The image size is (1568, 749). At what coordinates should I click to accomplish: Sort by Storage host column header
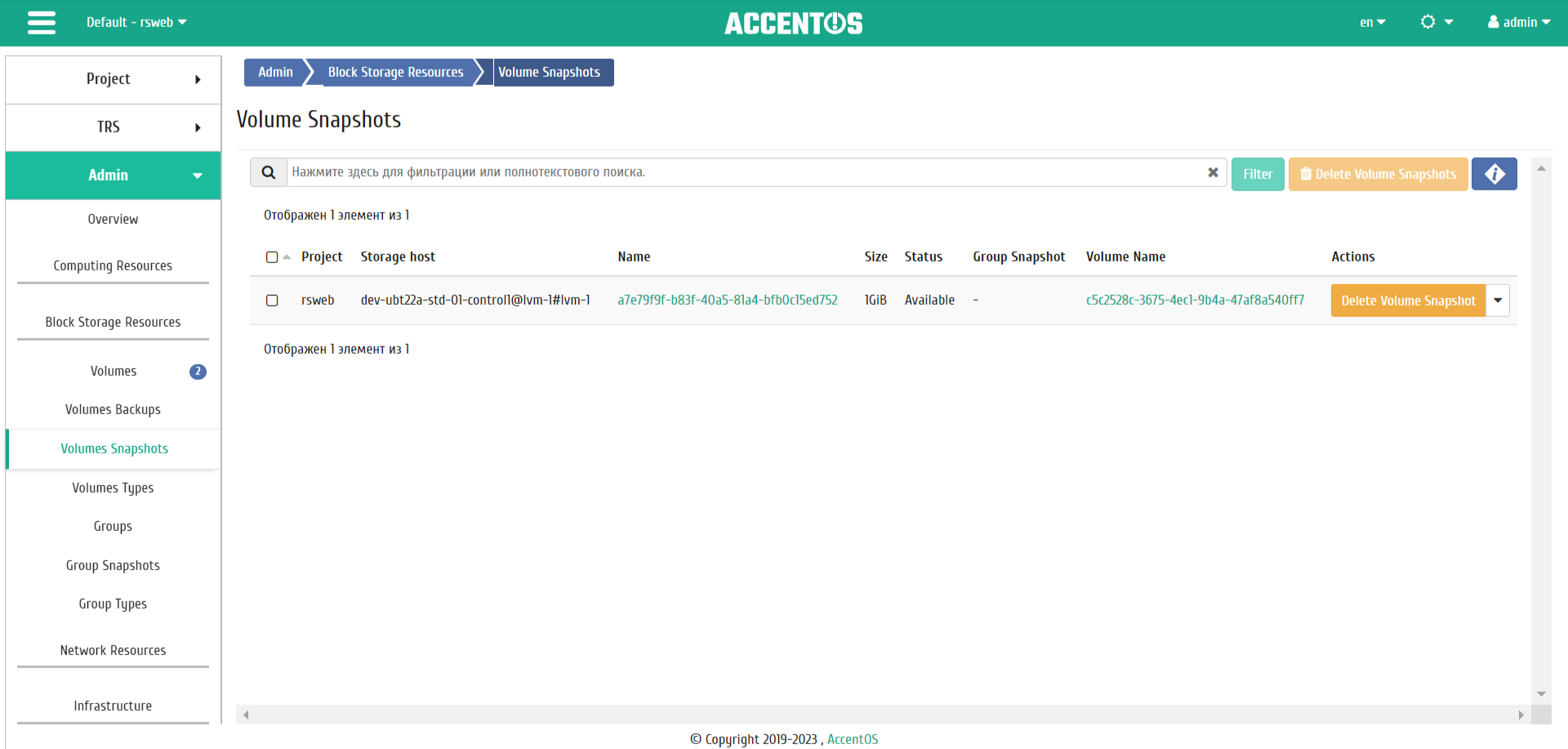pyautogui.click(x=398, y=256)
